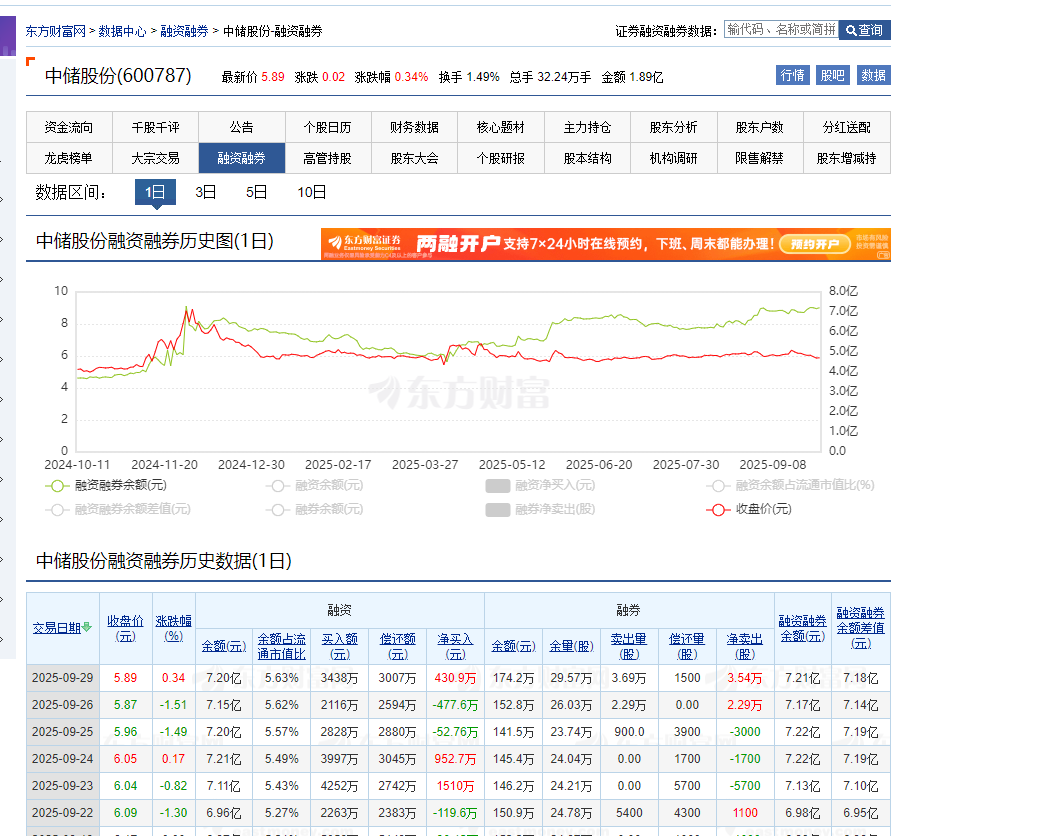The height and width of the screenshot is (836, 1054).
Task: Sort by 融券 余量(股) header
Action: 571,646
